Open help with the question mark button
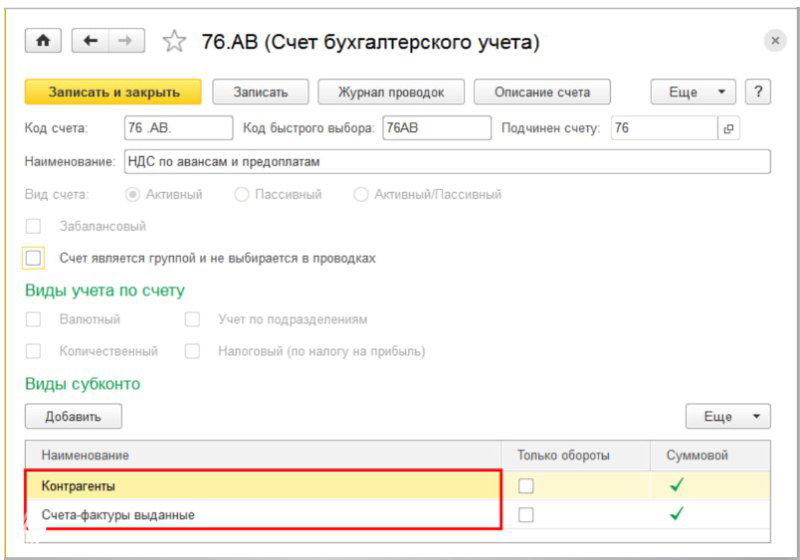The width and height of the screenshot is (800, 560). click(x=759, y=92)
